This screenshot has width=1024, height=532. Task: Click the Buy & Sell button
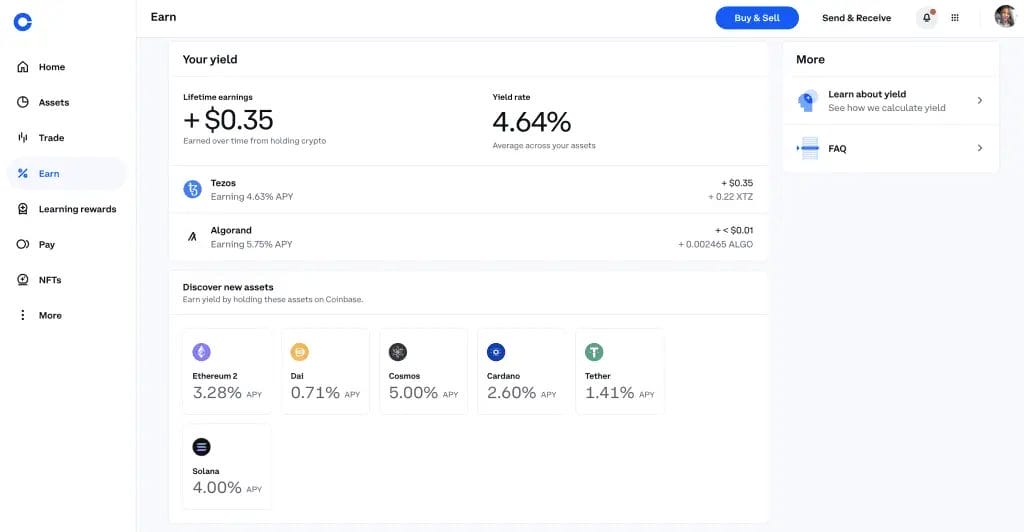pos(757,18)
